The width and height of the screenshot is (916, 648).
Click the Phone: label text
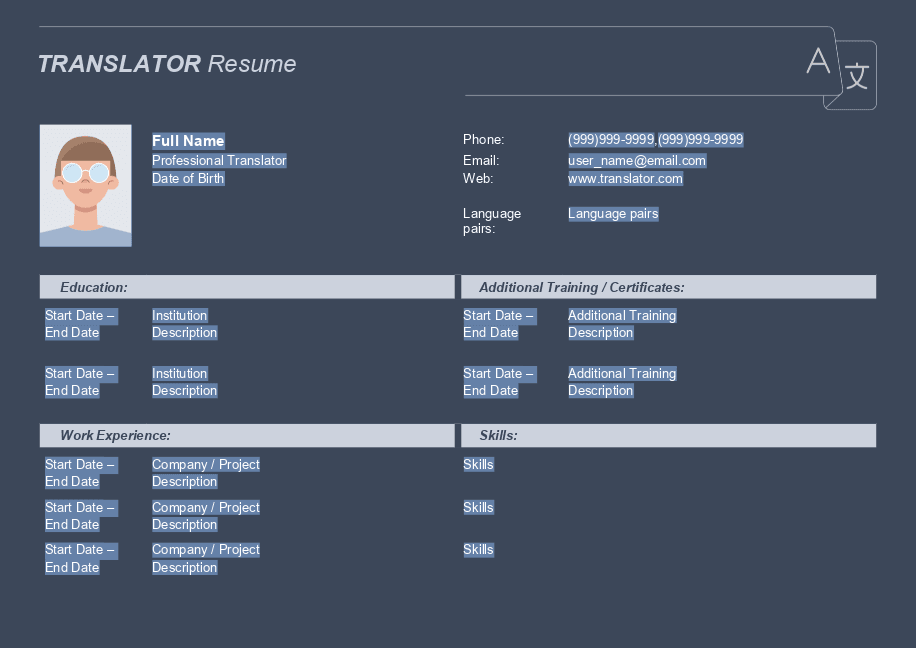coord(484,139)
